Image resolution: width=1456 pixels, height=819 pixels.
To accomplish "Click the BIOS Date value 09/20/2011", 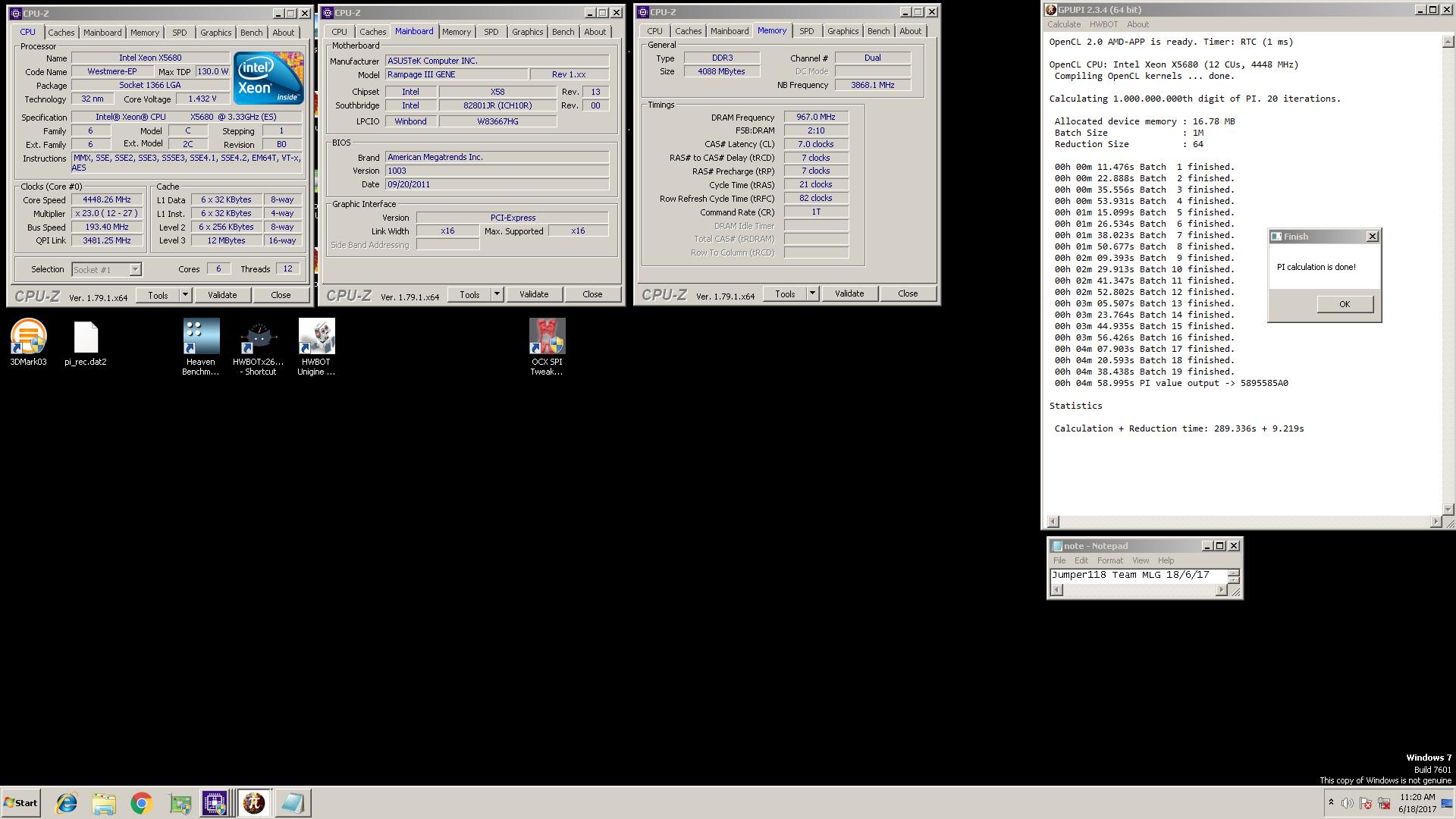I will point(497,184).
